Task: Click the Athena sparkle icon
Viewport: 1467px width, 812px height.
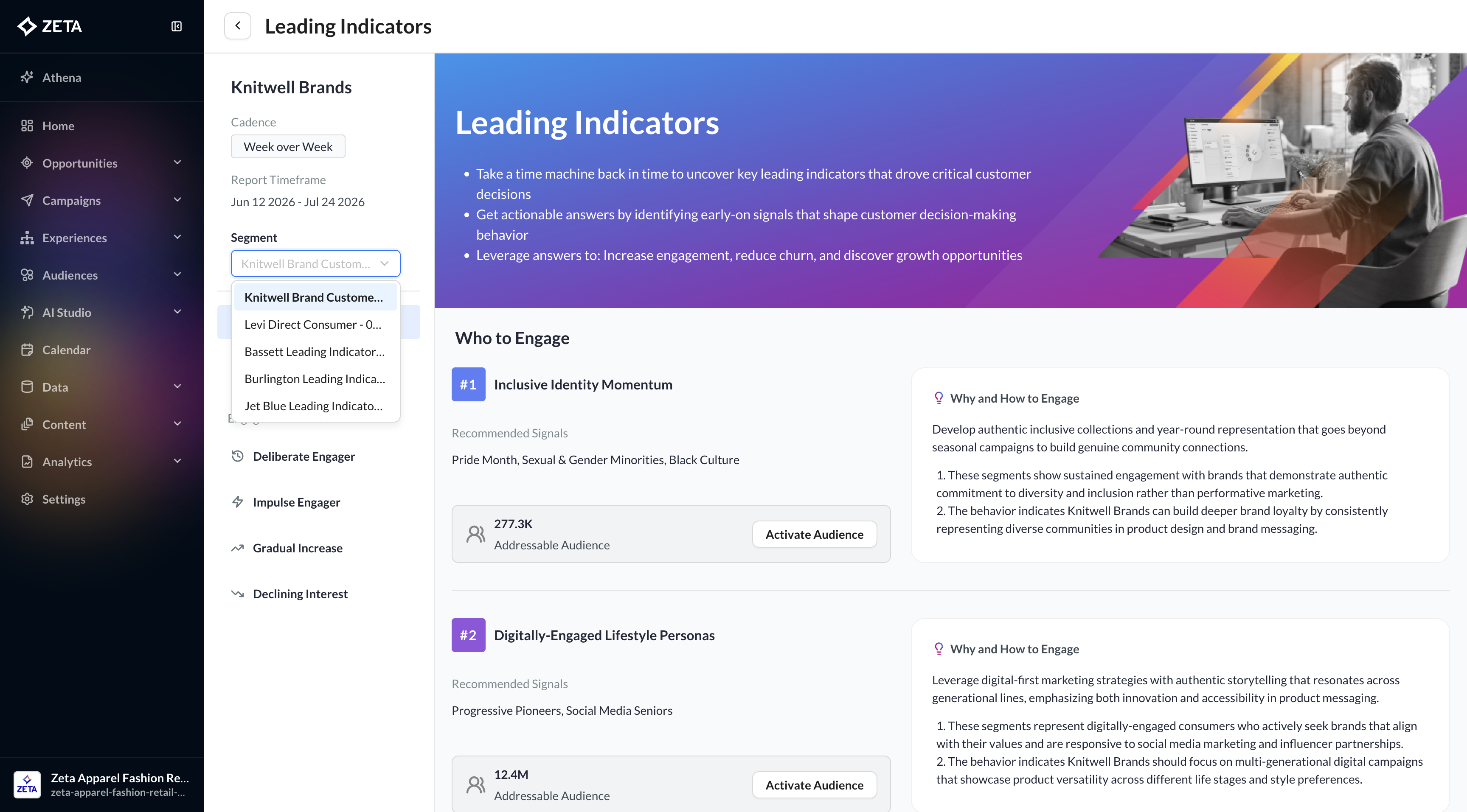Action: [27, 77]
